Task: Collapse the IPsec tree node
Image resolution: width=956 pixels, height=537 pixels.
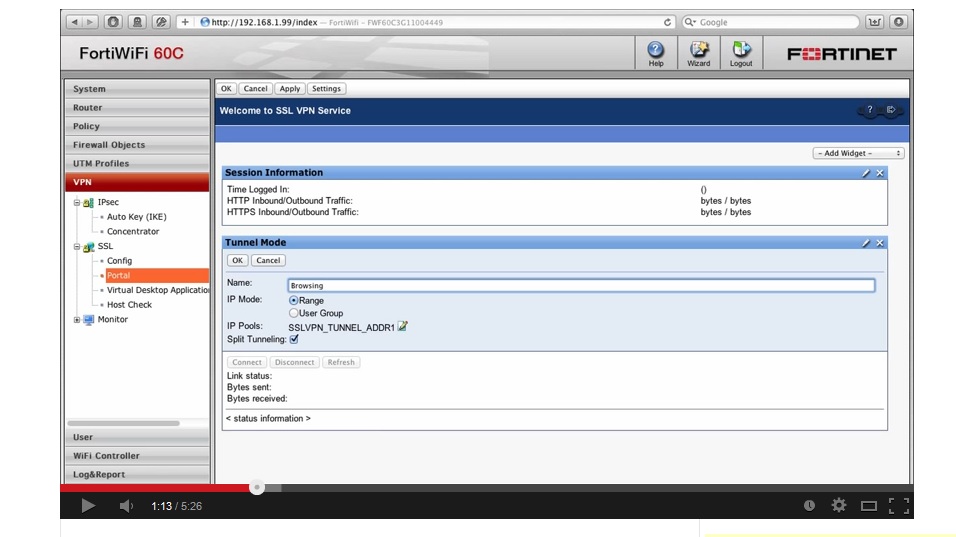Action: click(x=77, y=202)
